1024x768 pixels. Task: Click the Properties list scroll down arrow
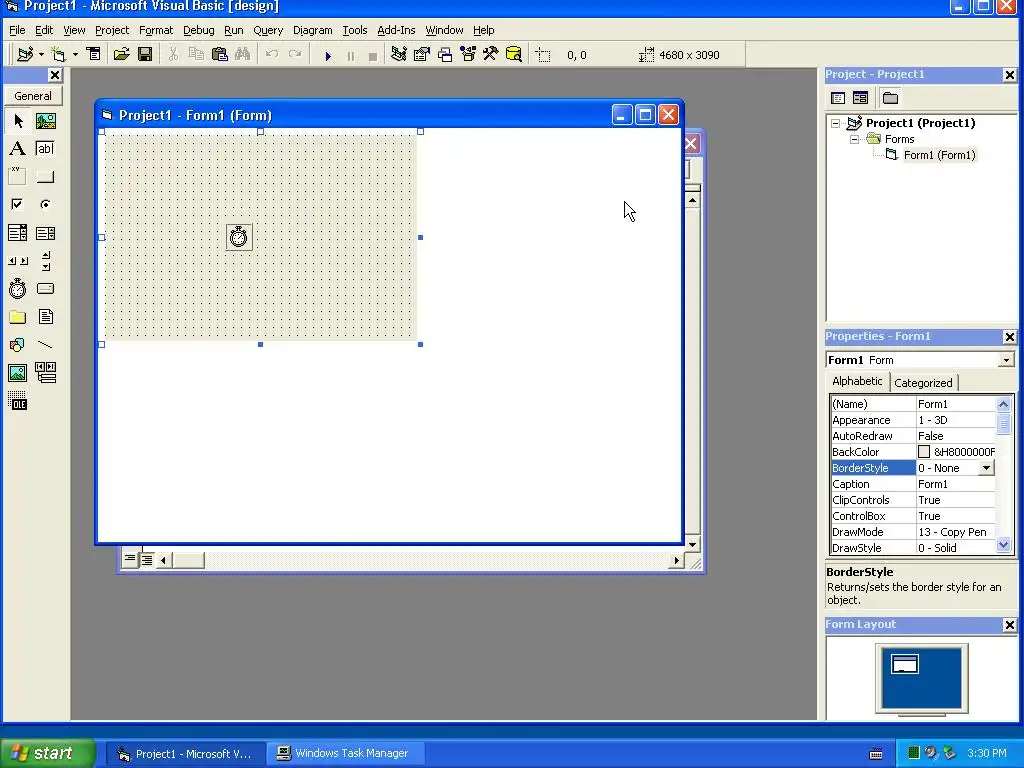point(1004,545)
